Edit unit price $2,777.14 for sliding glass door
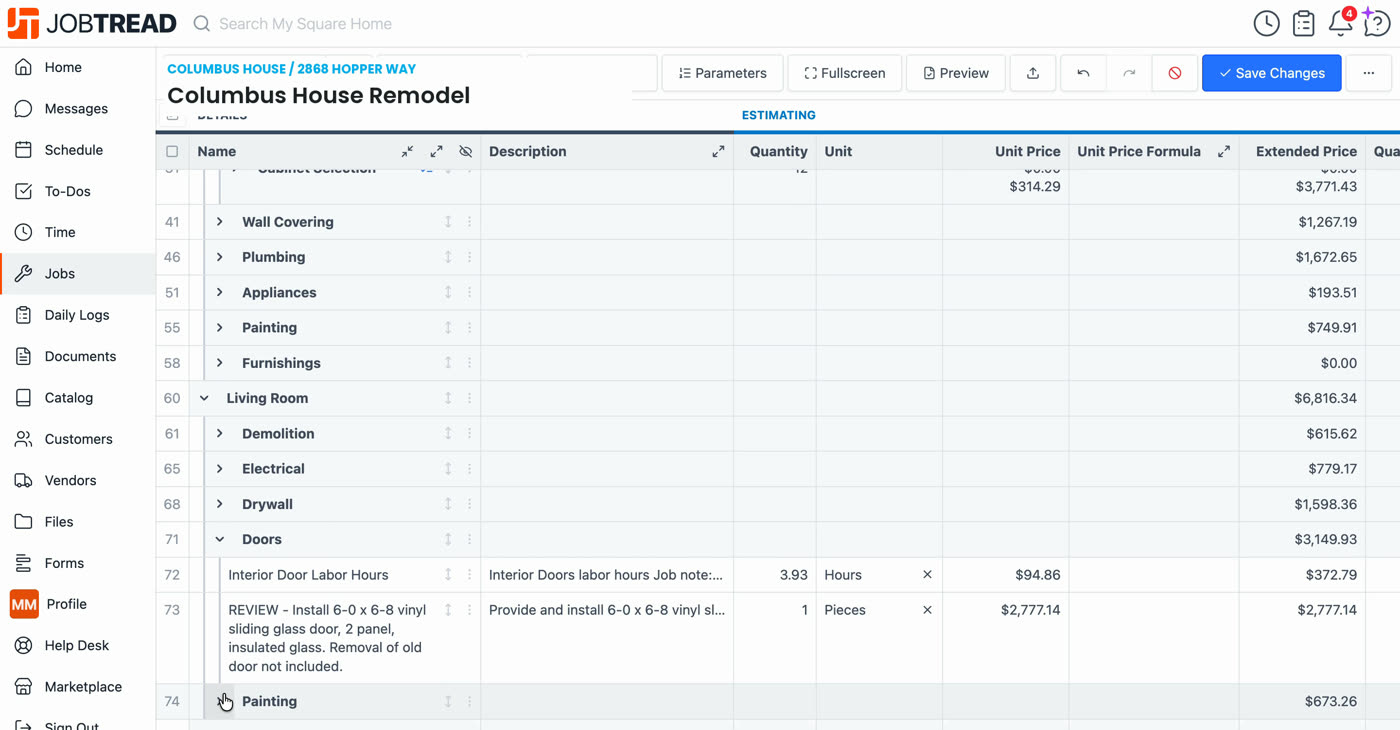 pos(1006,639)
